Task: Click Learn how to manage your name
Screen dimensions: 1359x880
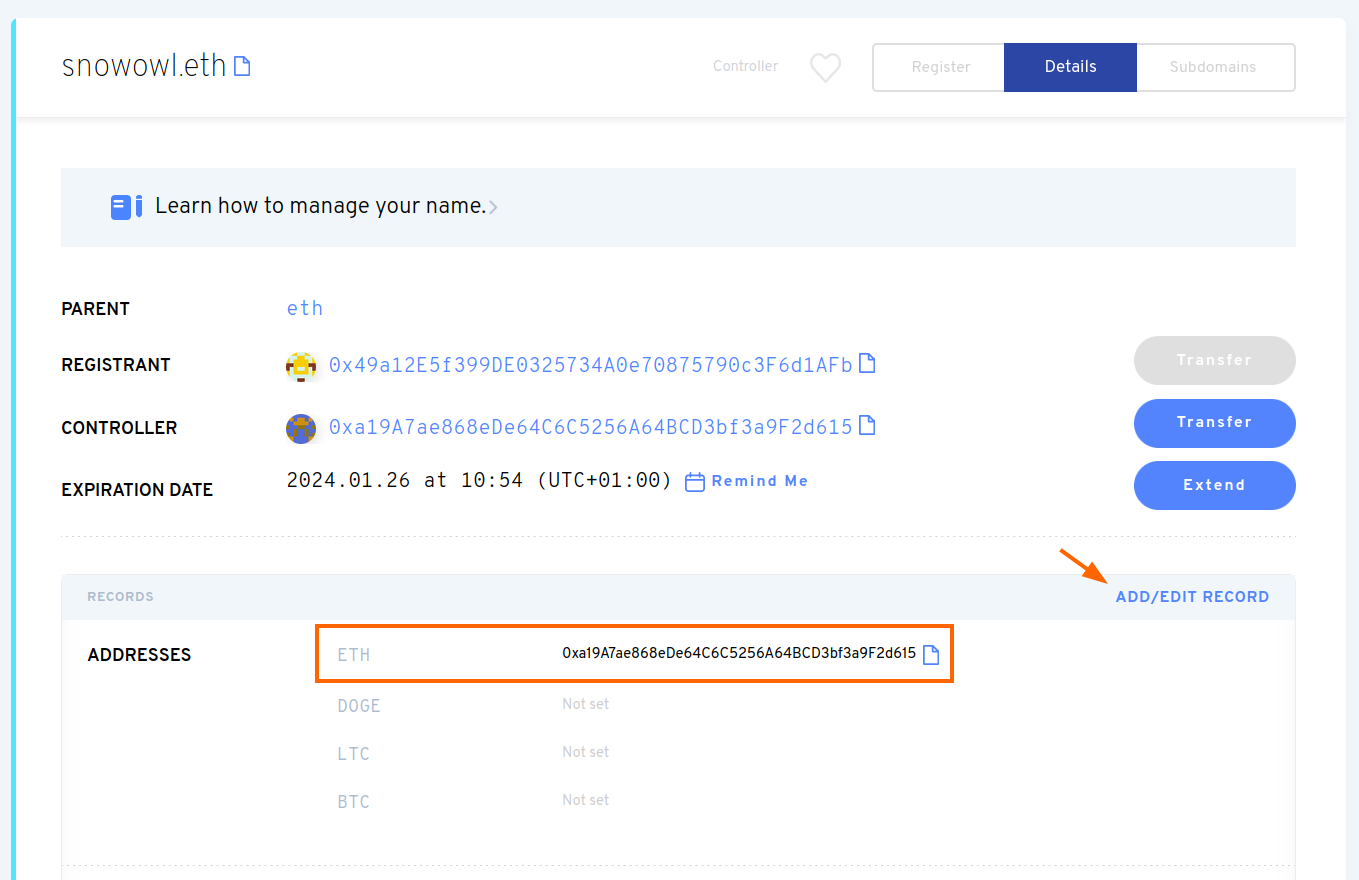Action: 320,207
